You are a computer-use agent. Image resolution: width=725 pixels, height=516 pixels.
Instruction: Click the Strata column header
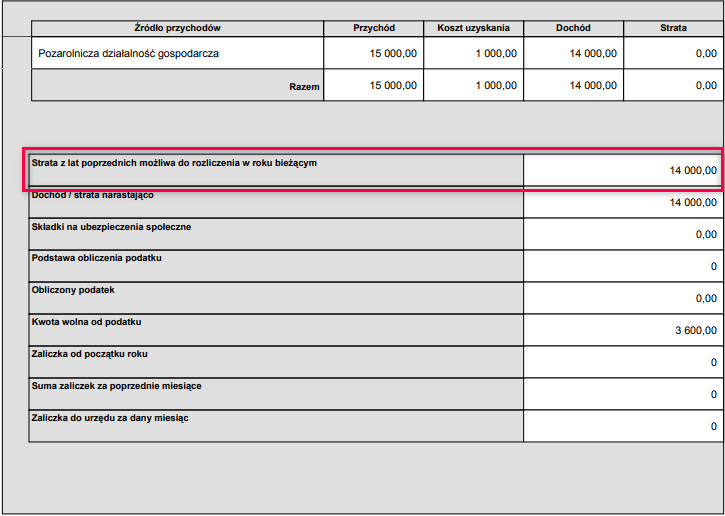point(673,28)
